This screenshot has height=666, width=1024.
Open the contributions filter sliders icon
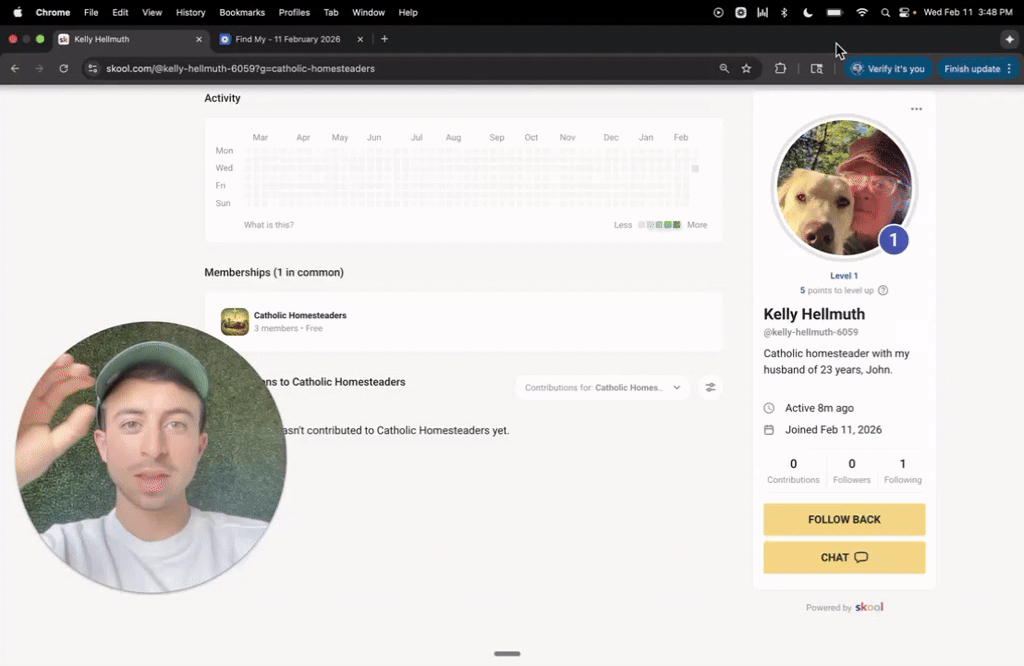pyautogui.click(x=710, y=387)
